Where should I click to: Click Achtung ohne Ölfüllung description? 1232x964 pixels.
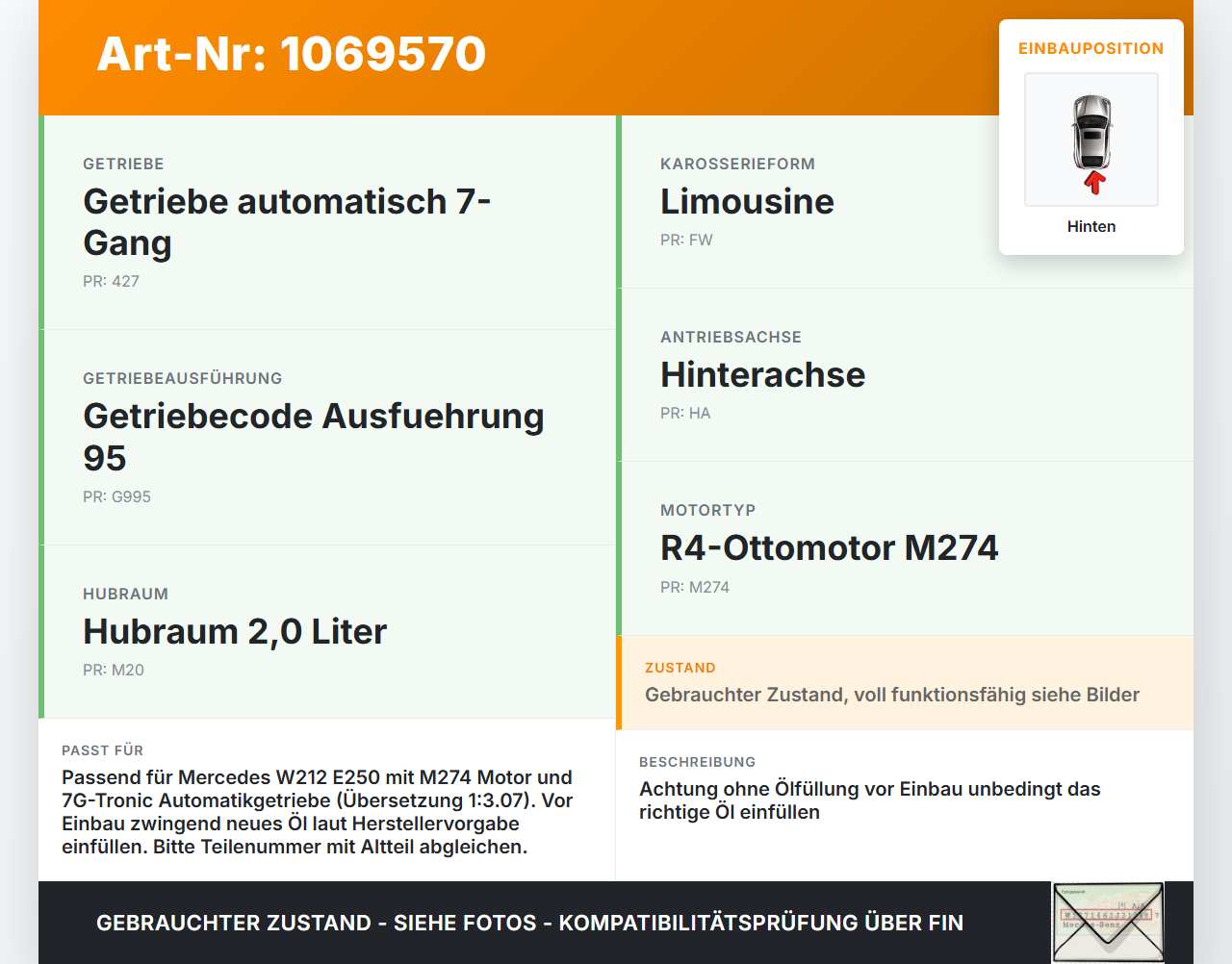click(x=870, y=800)
